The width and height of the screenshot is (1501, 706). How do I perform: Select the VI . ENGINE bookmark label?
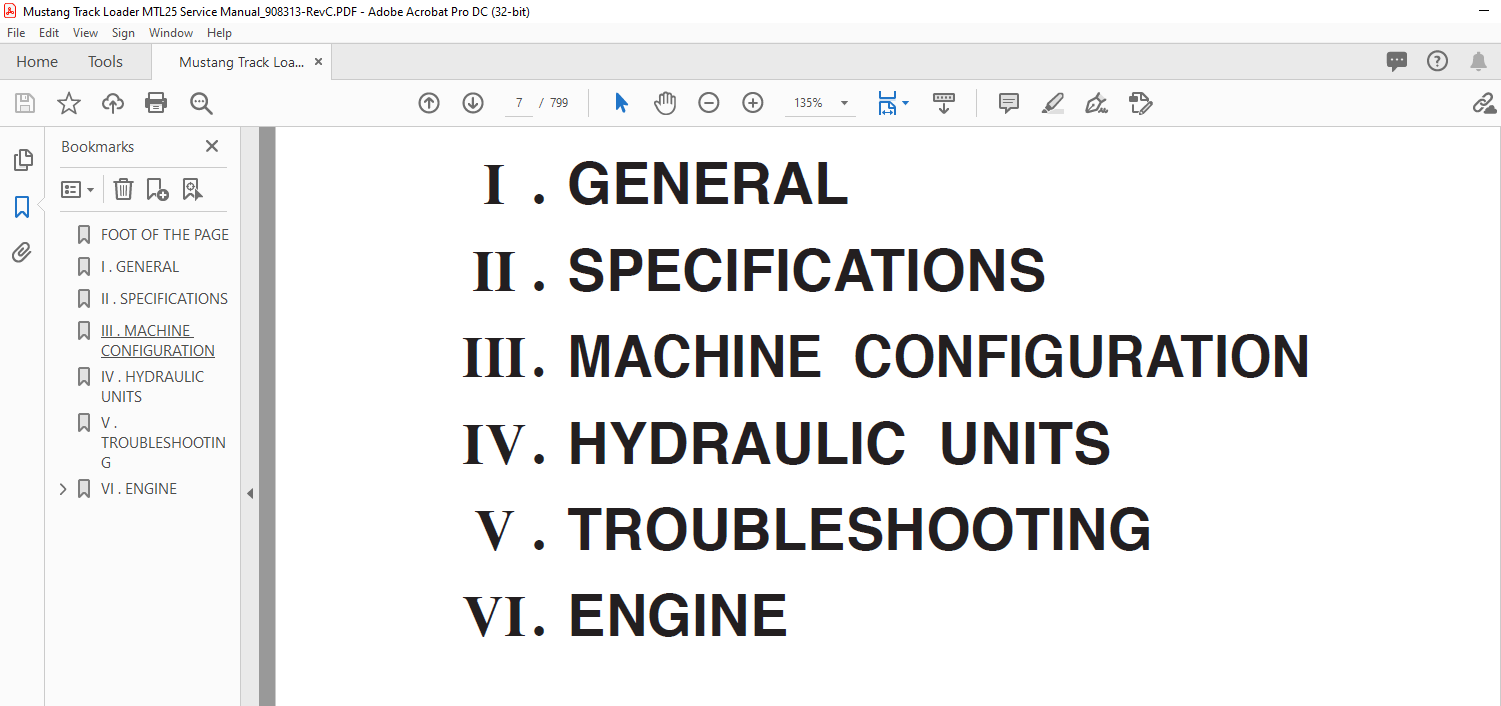click(139, 489)
